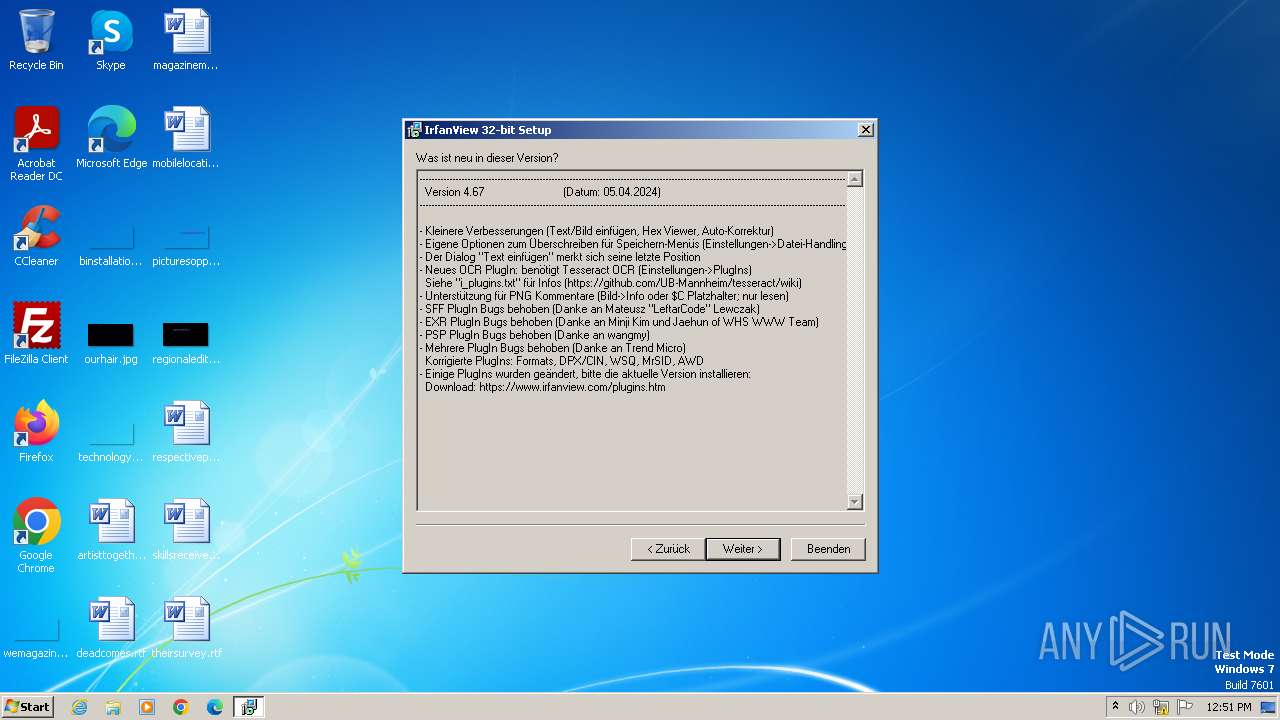Click the 'Korrigierte PlugIns: Formats' line

564,361
